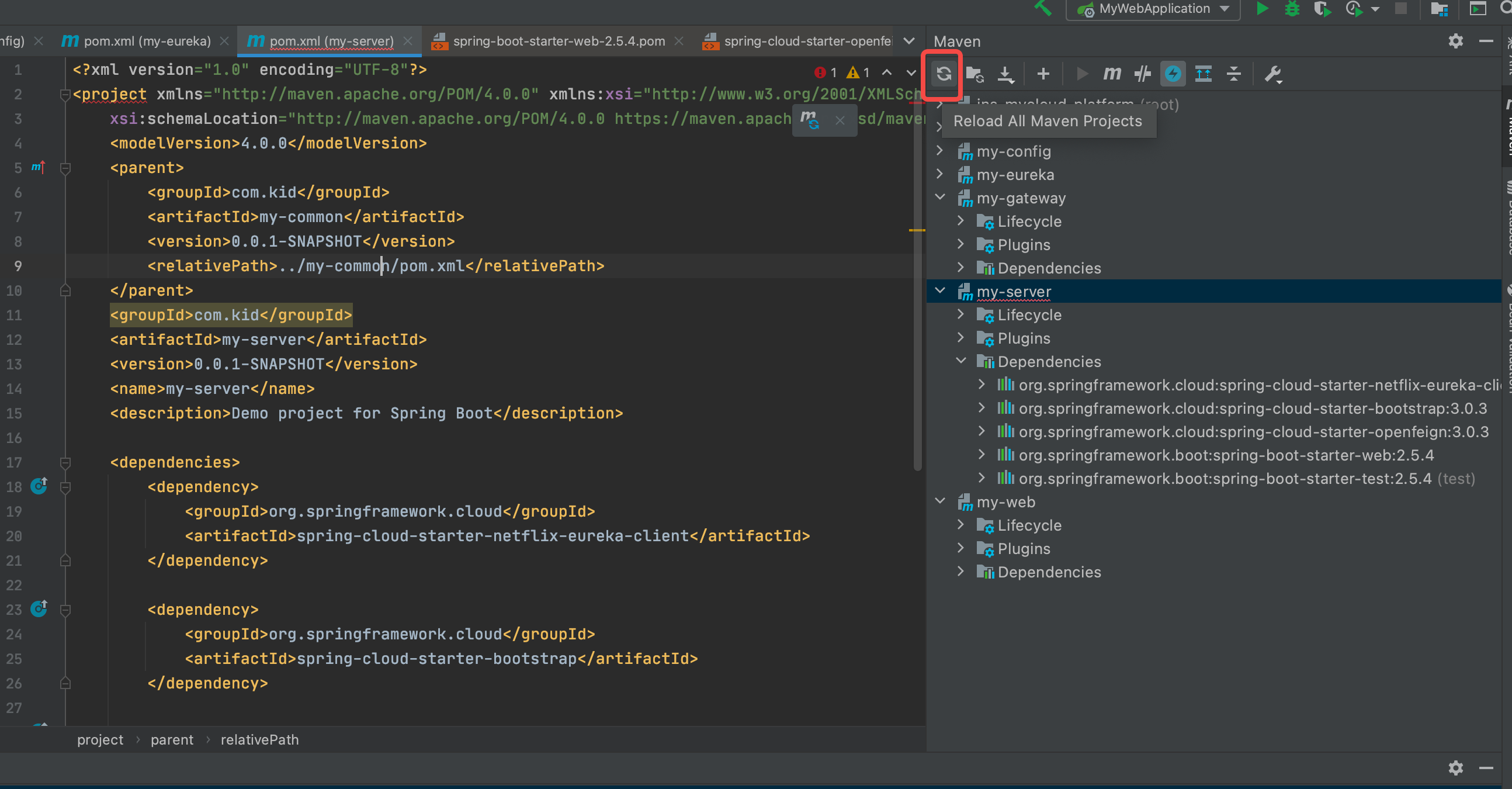Click Reload All Maven Projects tooltip entry

1048,121
